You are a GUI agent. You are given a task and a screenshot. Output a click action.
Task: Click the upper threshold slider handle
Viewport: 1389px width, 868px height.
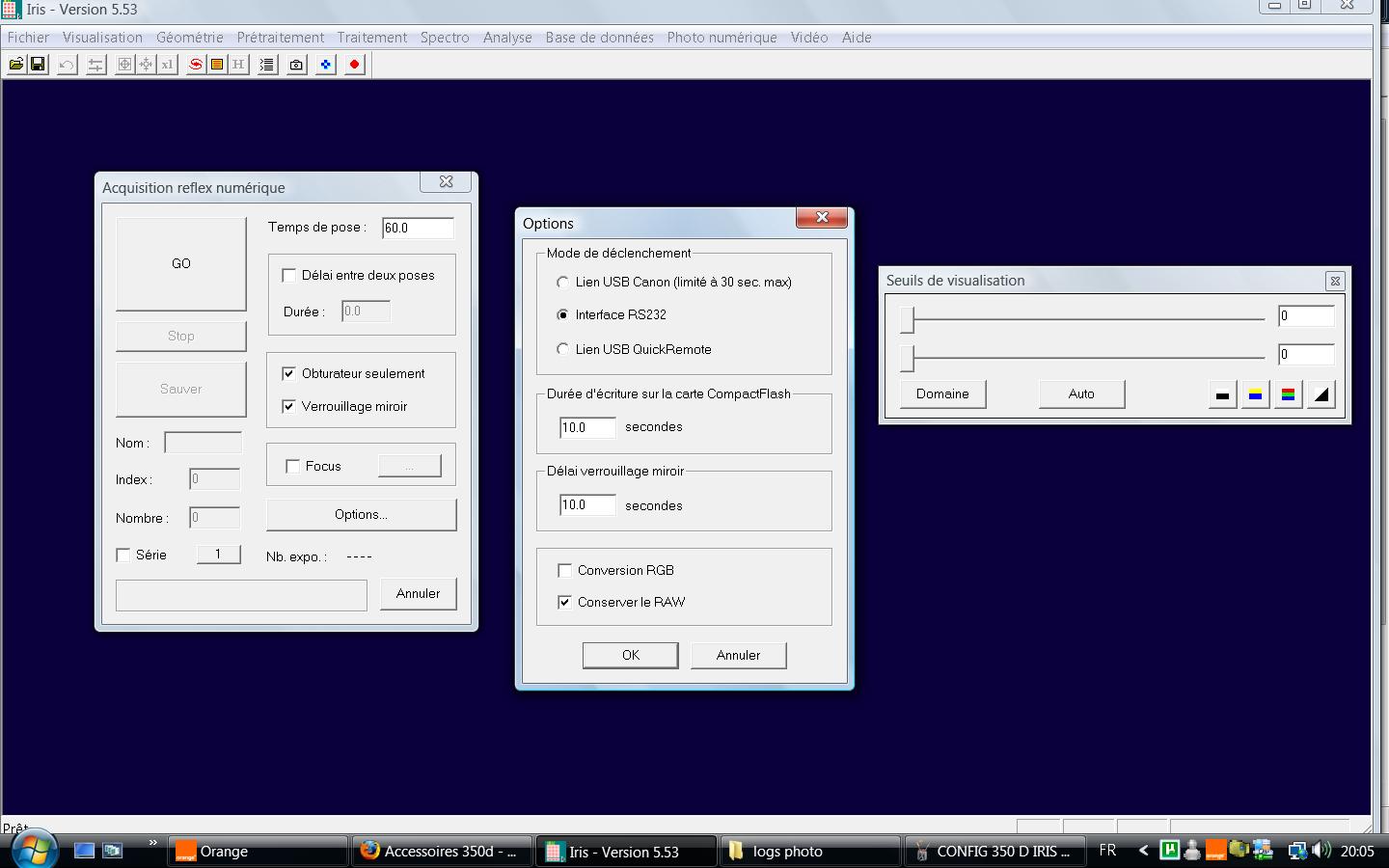pyautogui.click(x=907, y=319)
